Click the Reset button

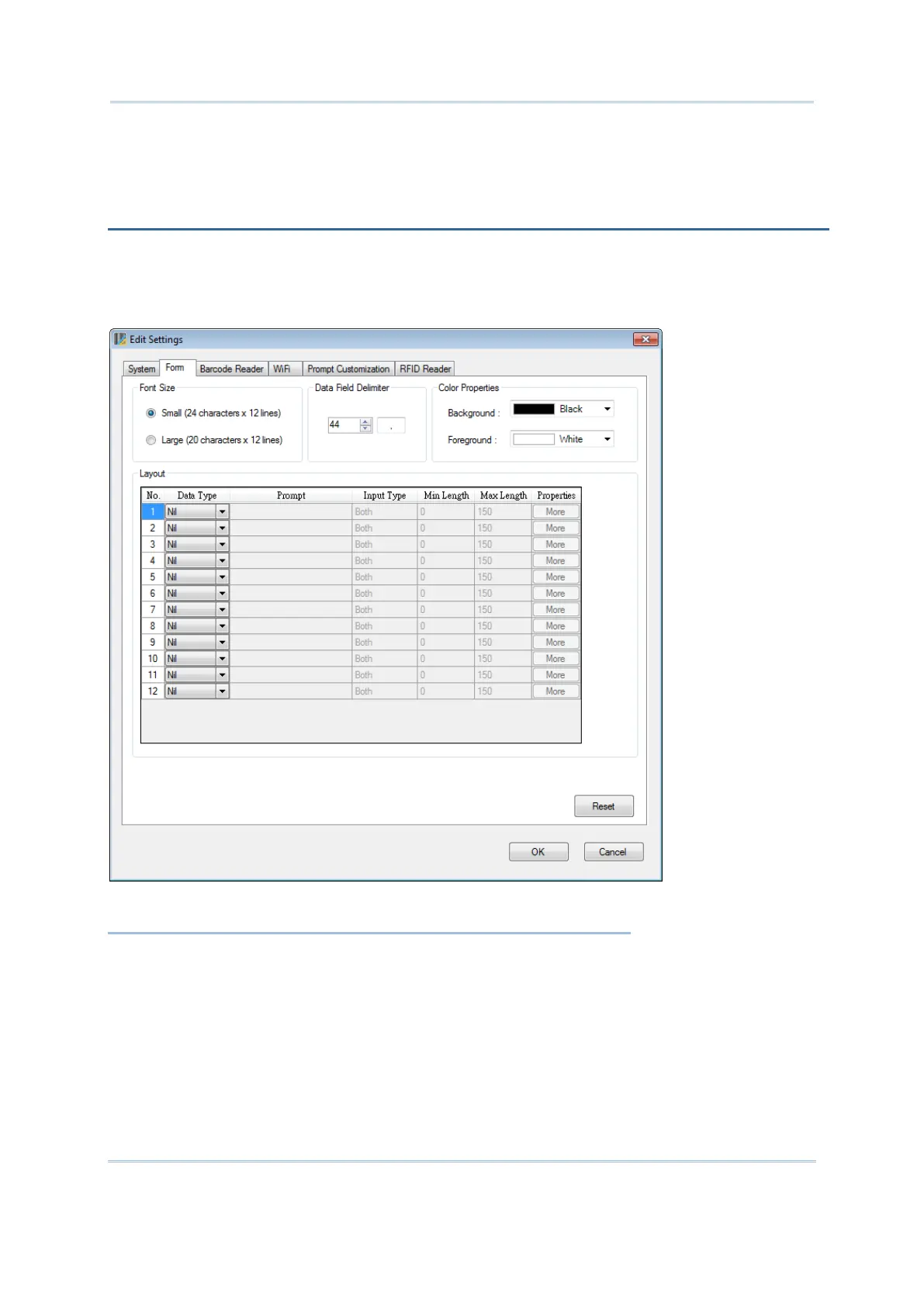coord(604,806)
